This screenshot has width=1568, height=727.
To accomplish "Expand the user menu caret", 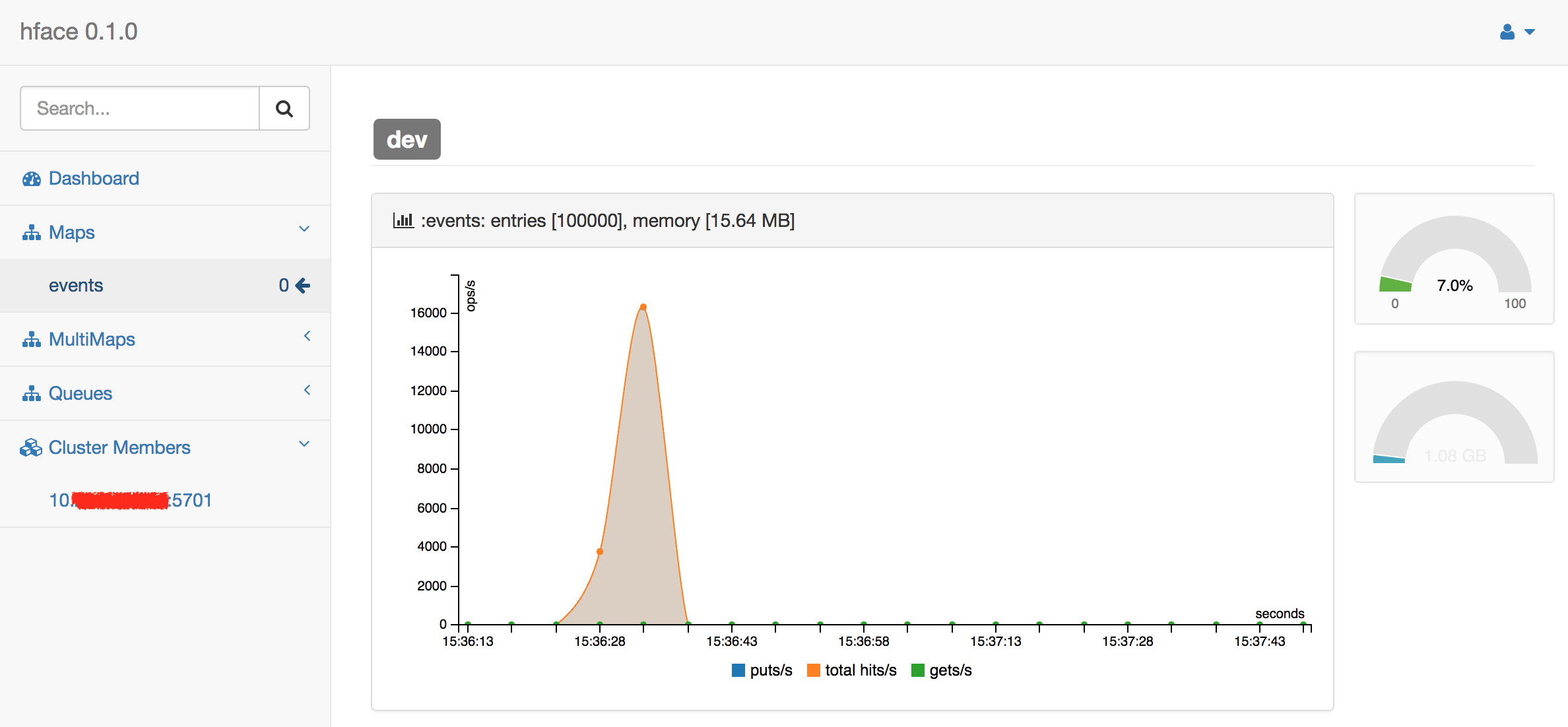I will tap(1530, 32).
